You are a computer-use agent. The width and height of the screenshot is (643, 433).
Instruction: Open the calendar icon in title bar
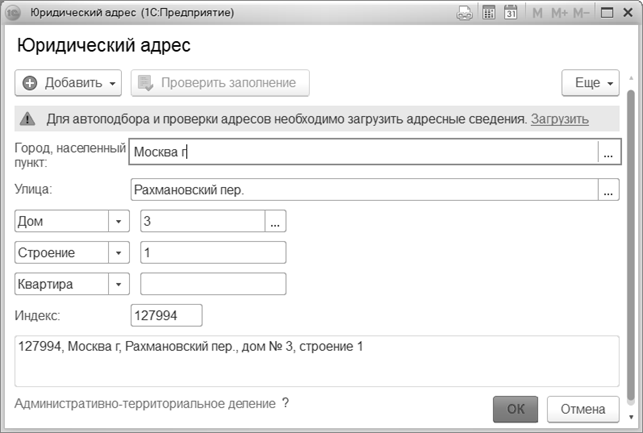tap(511, 14)
